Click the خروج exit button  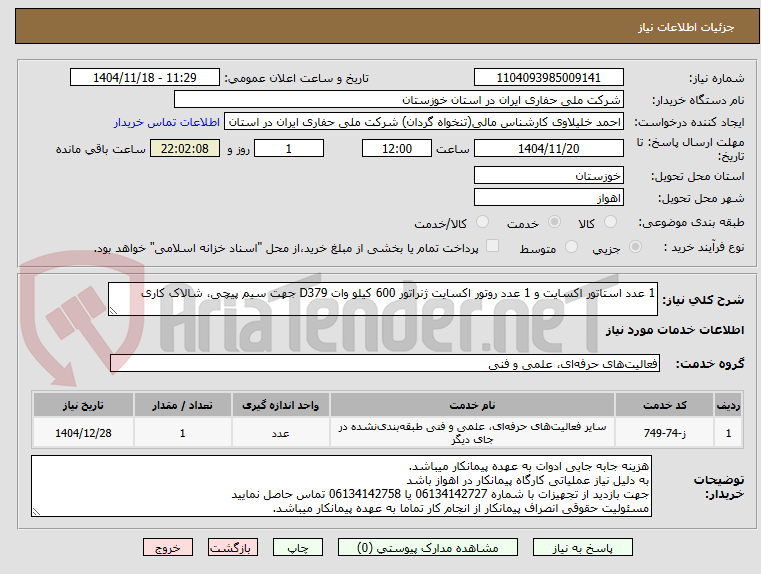[x=167, y=547]
